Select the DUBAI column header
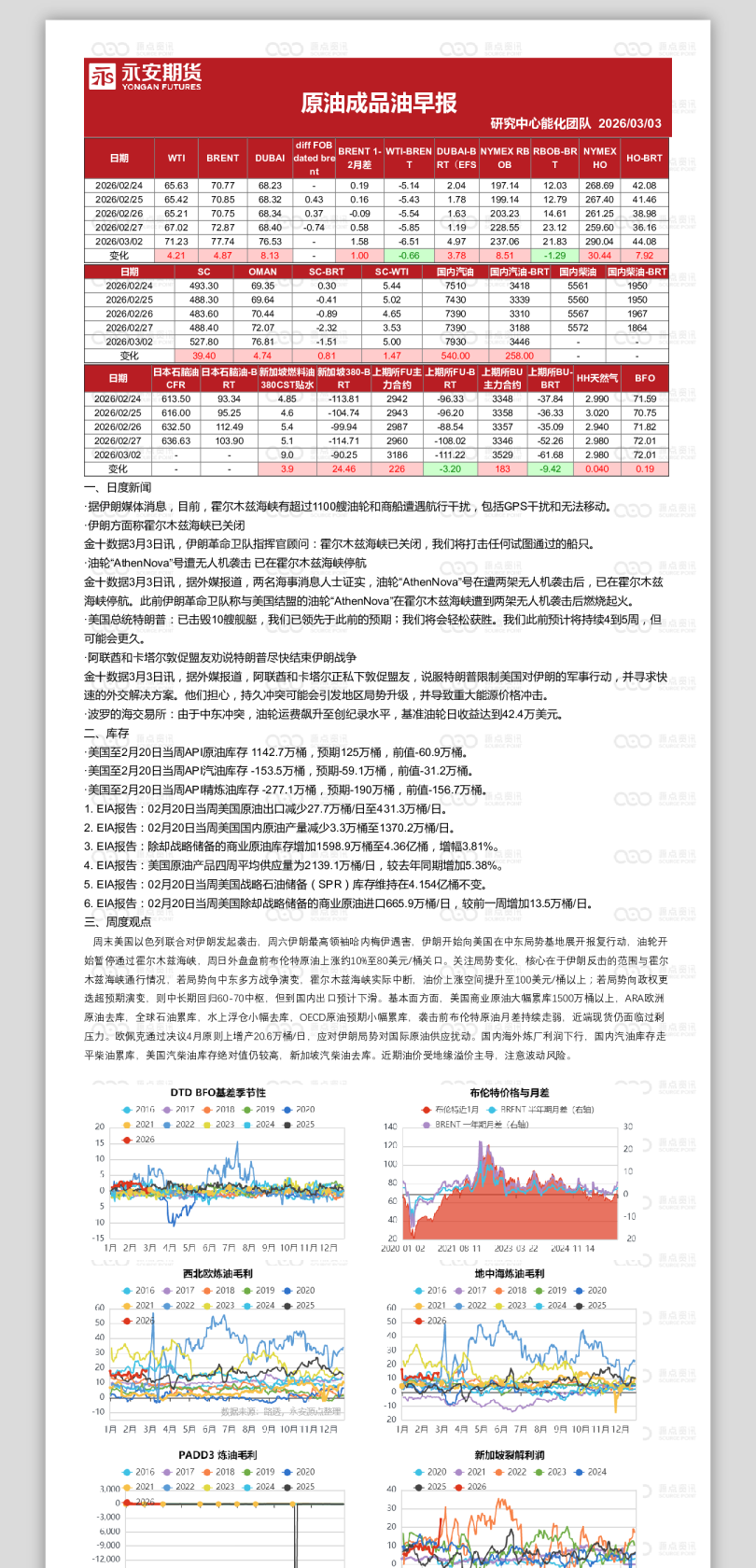This screenshot has width=756, height=1568. pos(270,159)
